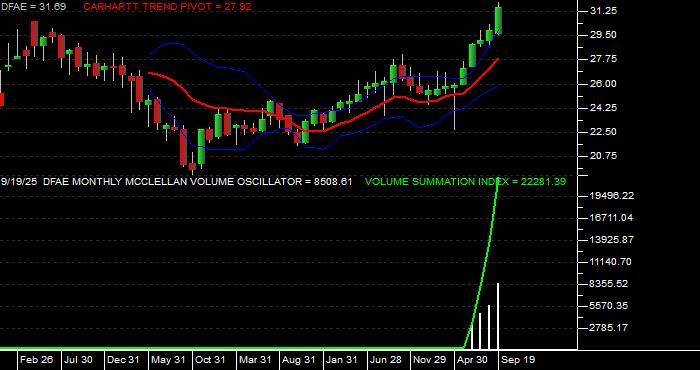Click the 8355.52 oscillator axis value
This screenshot has width=700, height=370.
(x=609, y=284)
